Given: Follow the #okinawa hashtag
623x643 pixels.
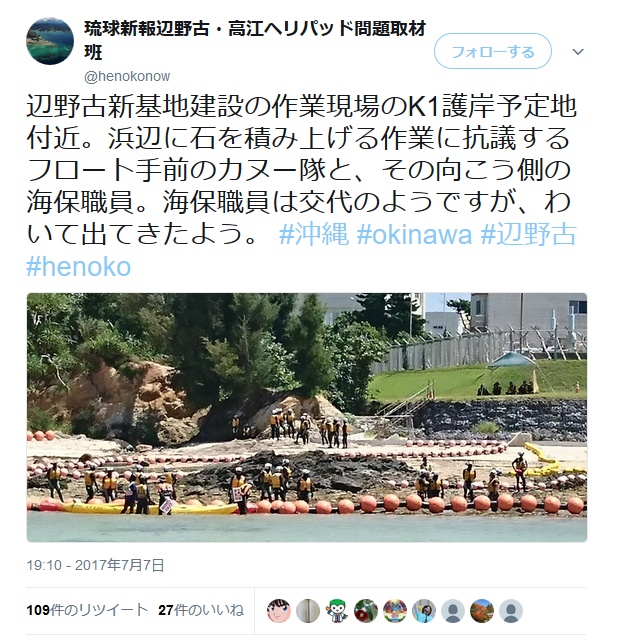Looking at the screenshot, I should tap(414, 235).
